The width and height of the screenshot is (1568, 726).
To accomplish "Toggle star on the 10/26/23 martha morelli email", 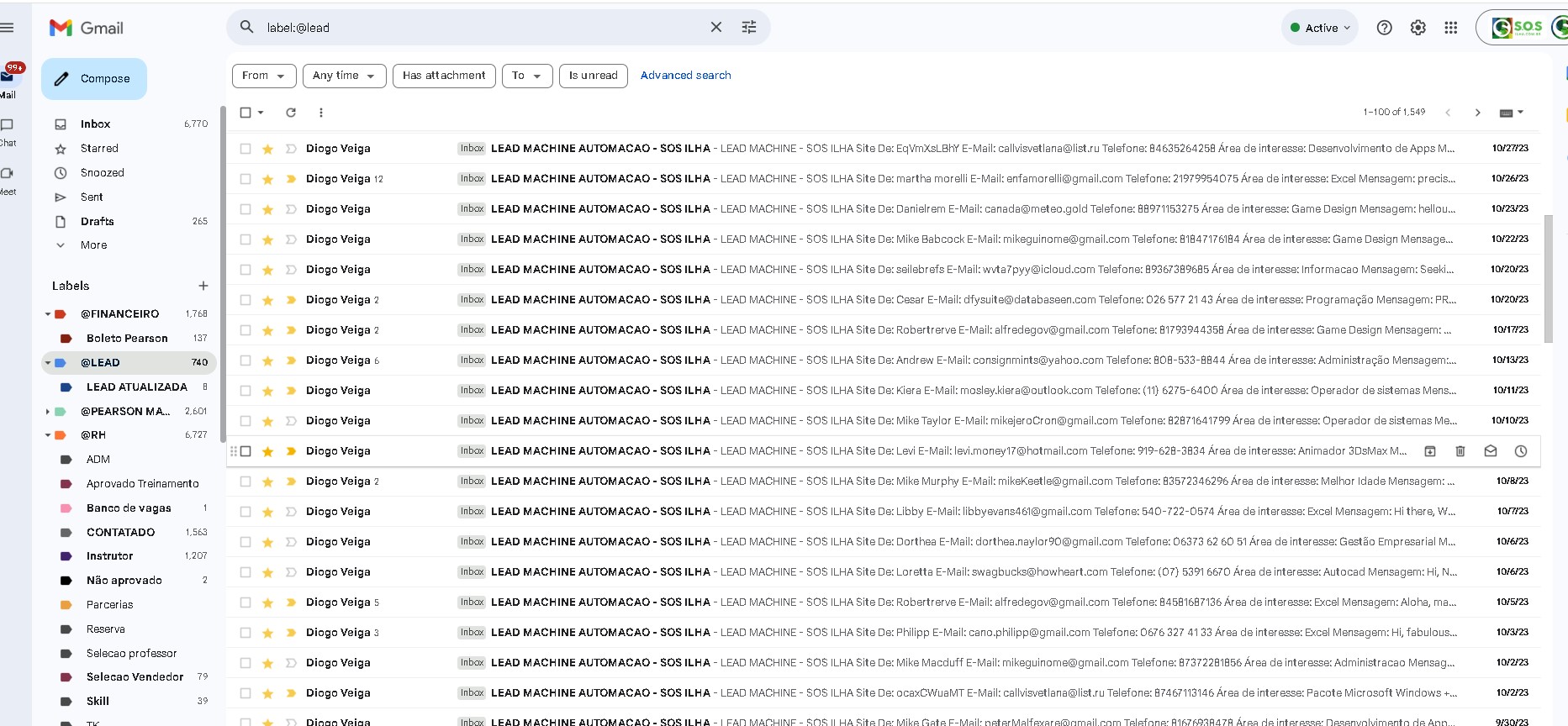I will pos(267,179).
